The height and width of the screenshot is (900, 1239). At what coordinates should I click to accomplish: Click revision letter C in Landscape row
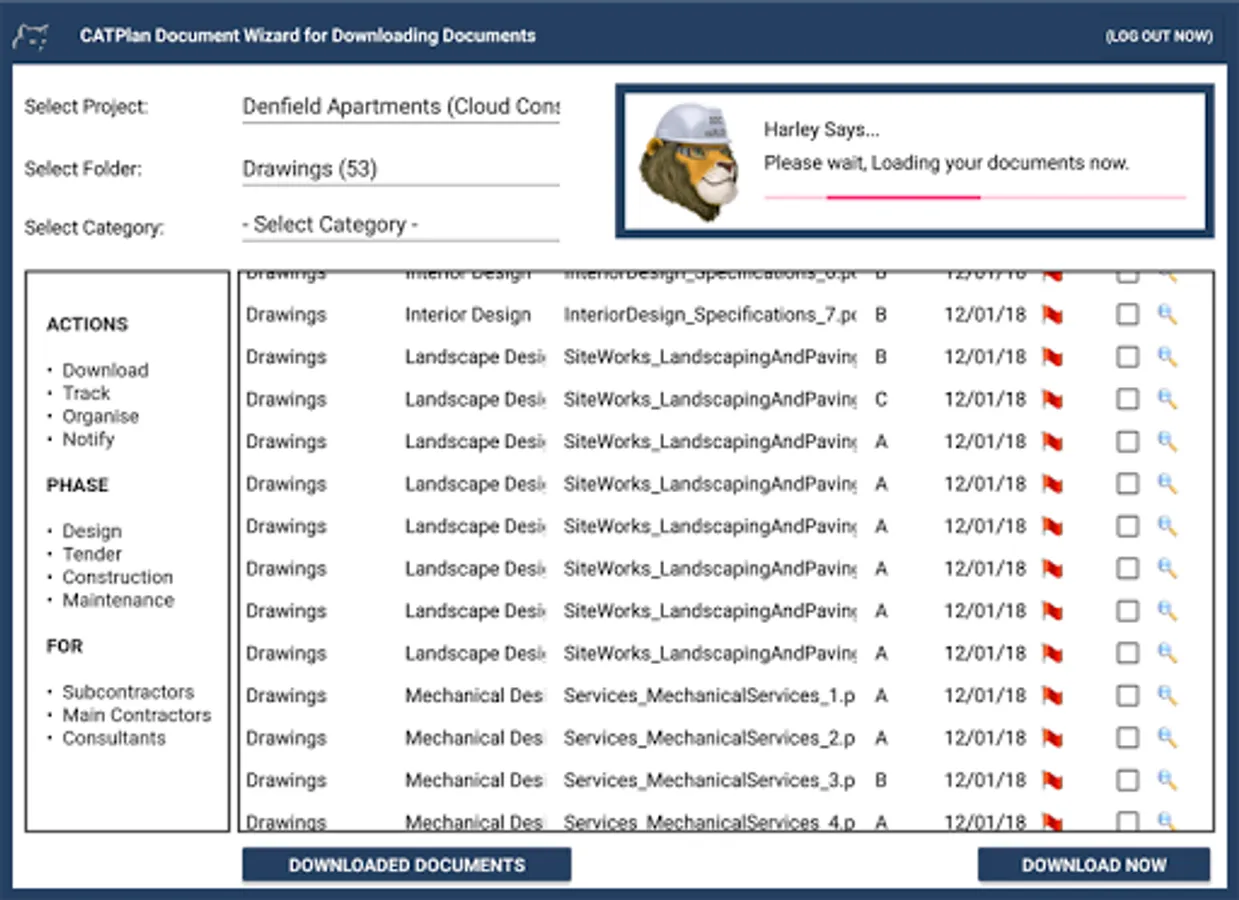[881, 399]
